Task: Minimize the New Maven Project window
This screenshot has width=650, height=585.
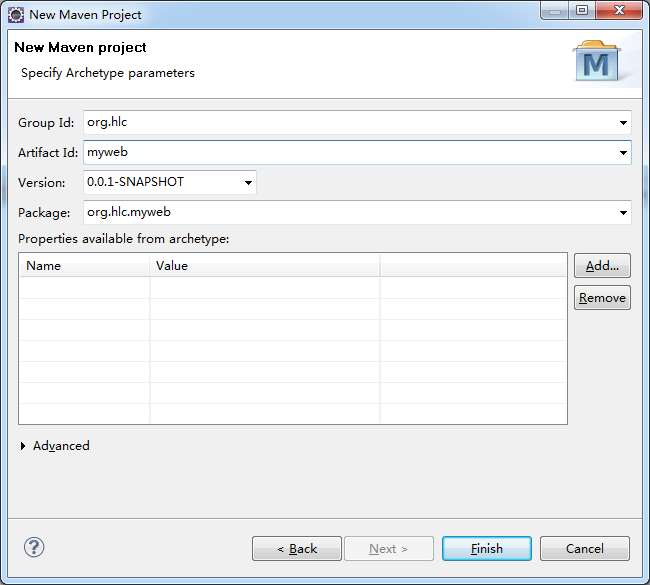Action: point(555,11)
